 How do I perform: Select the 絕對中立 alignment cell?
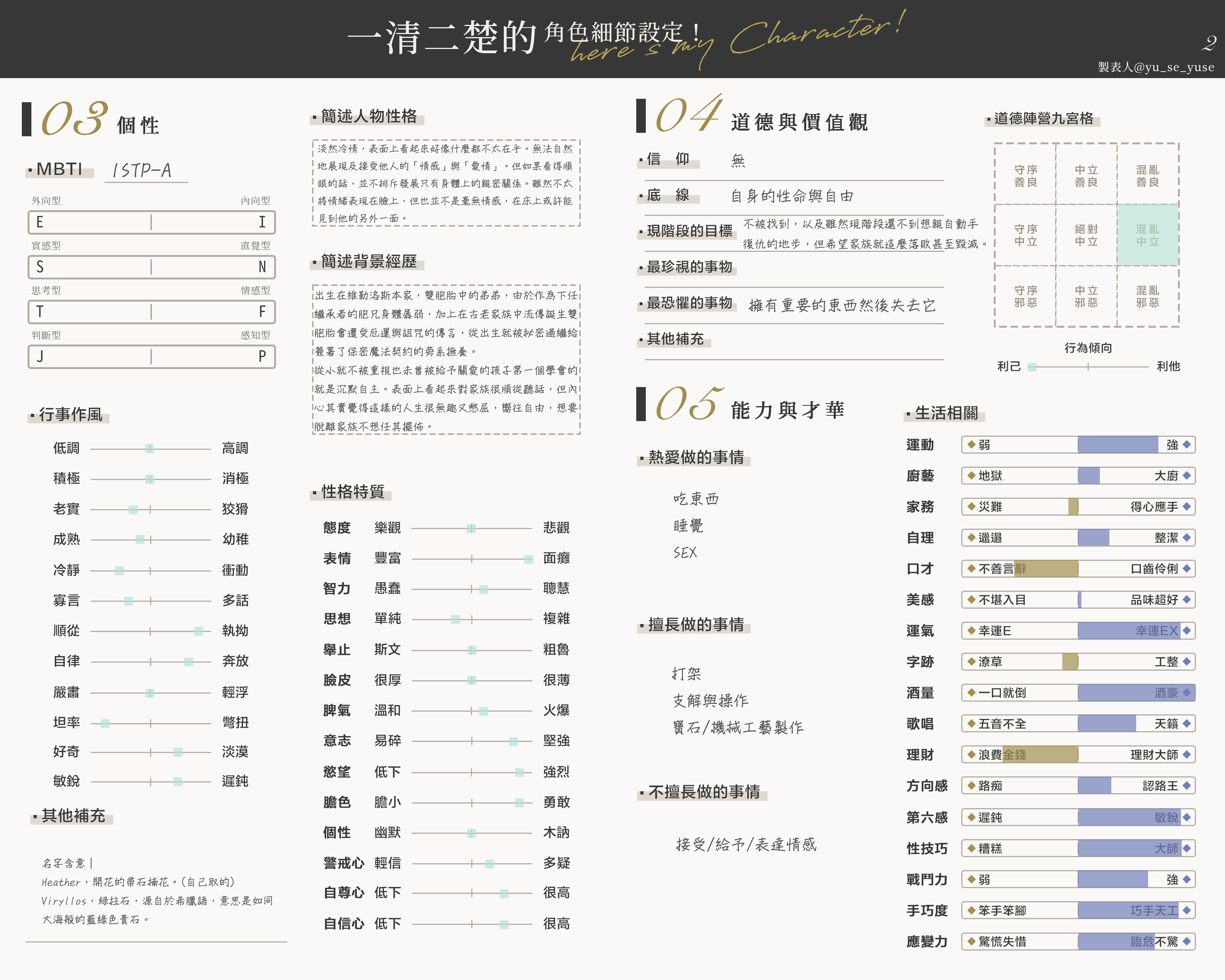tap(1086, 235)
